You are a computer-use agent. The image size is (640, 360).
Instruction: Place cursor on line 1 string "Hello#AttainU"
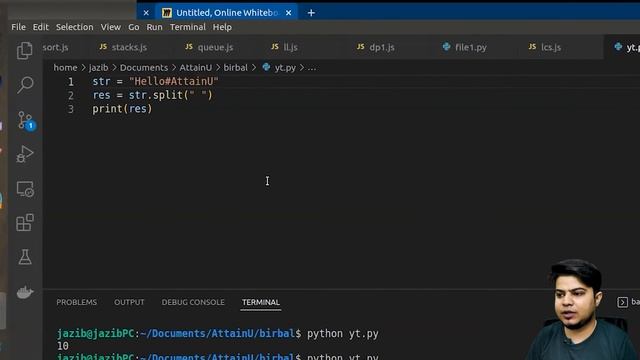coord(174,82)
